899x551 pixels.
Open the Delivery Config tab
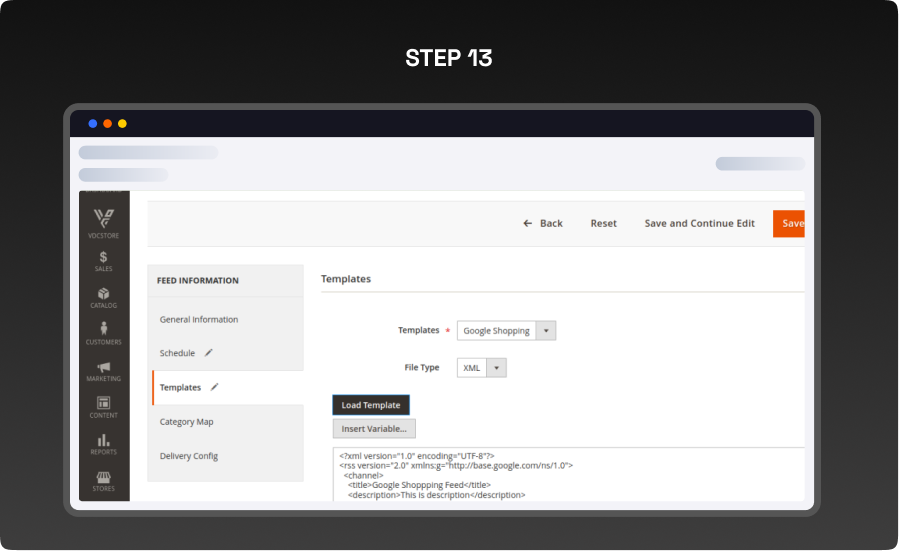click(x=189, y=456)
